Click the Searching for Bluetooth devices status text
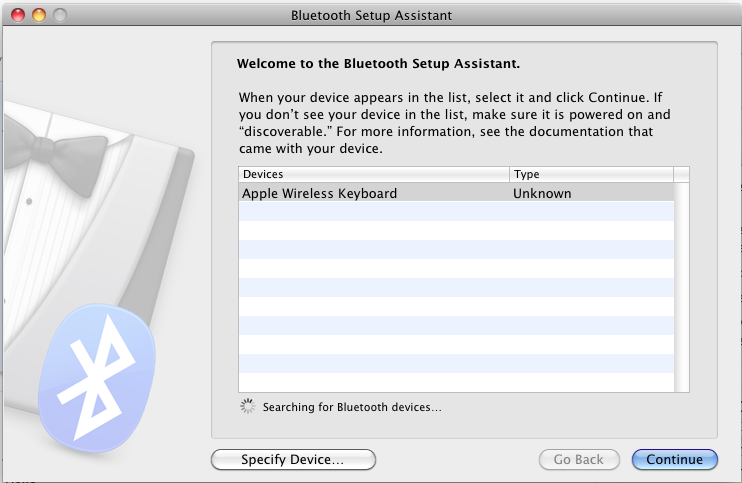 (352, 407)
